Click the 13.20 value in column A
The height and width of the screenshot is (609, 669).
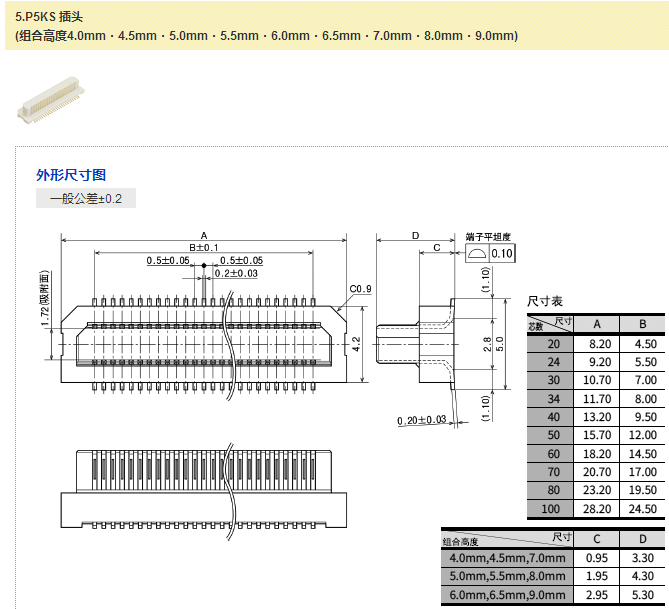pos(597,417)
